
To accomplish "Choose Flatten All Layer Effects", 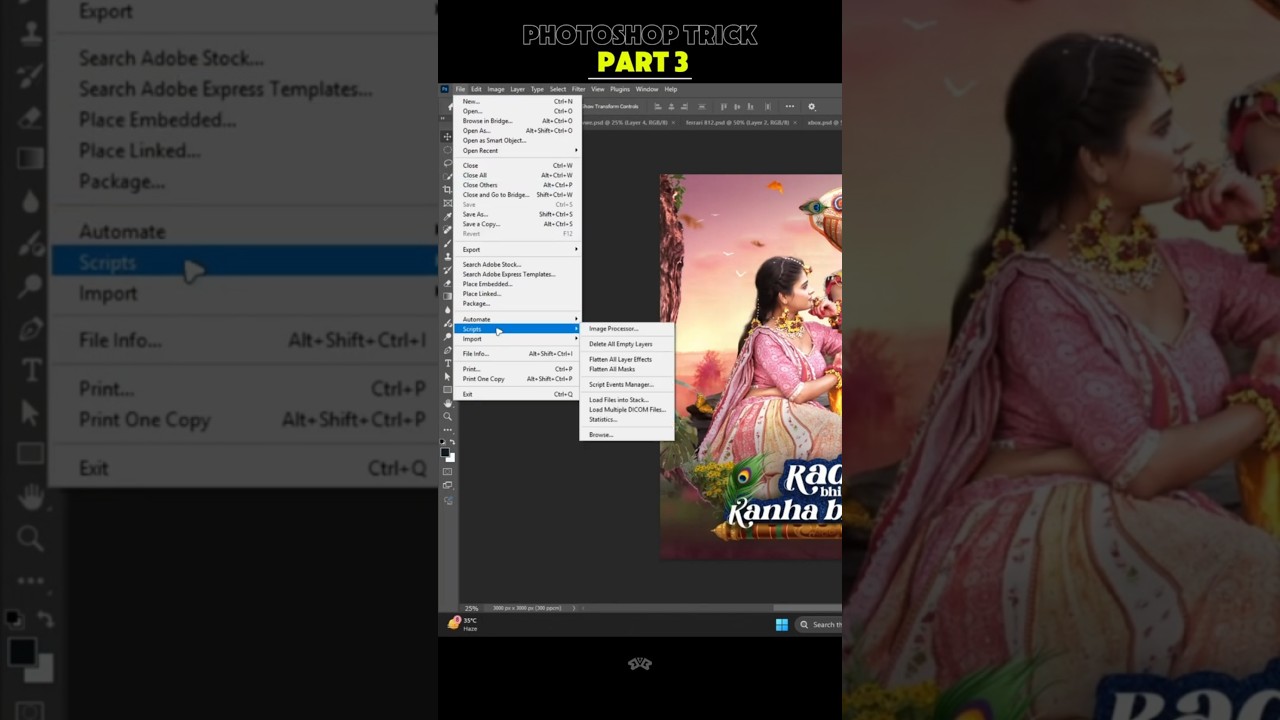I will point(627,359).
